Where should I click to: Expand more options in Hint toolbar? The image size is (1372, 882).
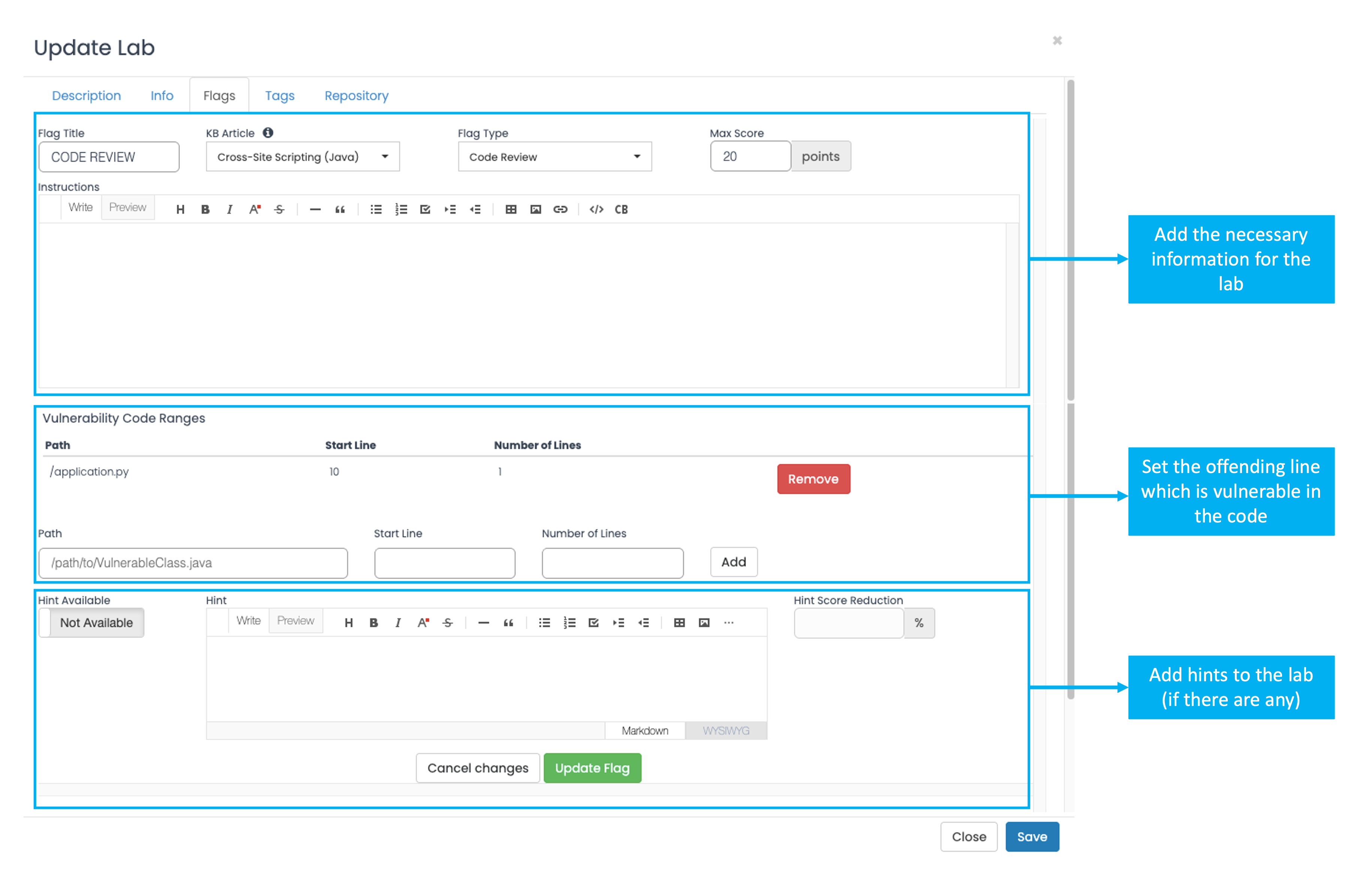coord(729,623)
